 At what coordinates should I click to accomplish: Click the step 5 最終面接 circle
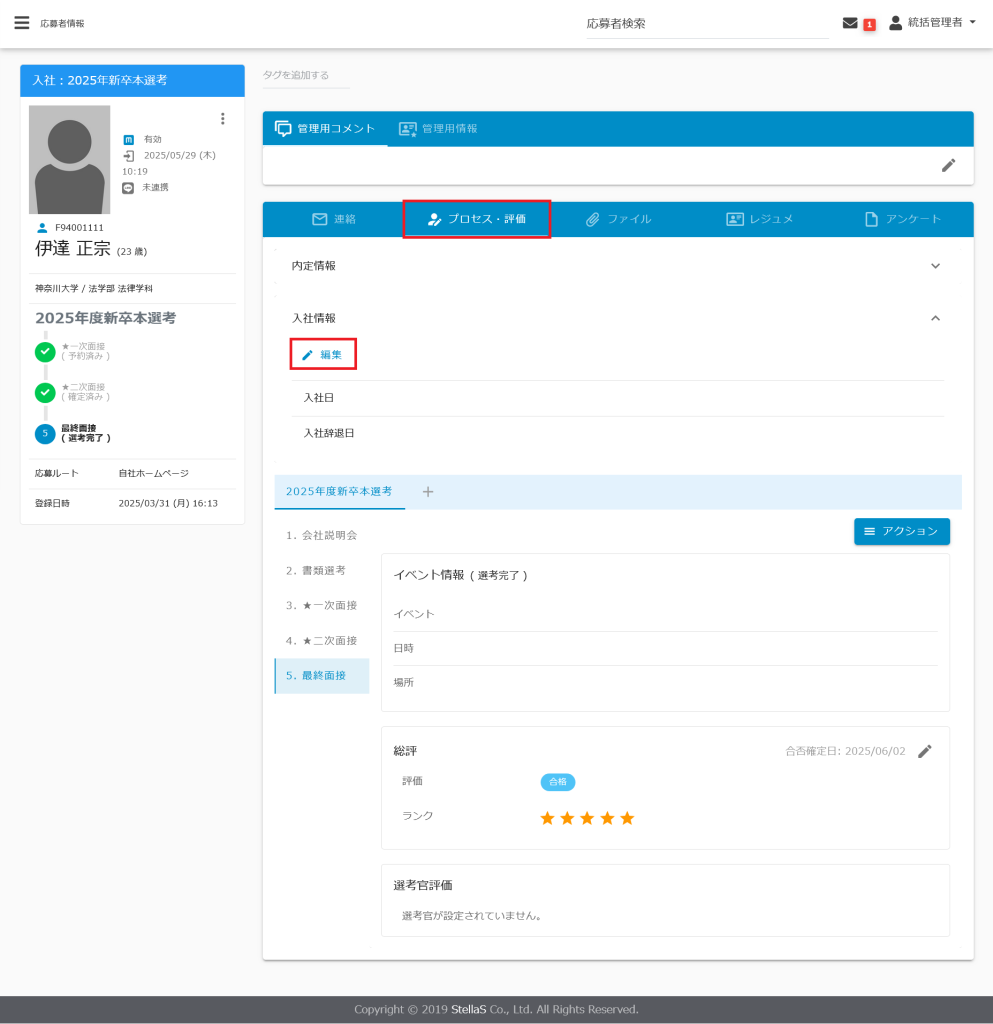pyautogui.click(x=44, y=433)
